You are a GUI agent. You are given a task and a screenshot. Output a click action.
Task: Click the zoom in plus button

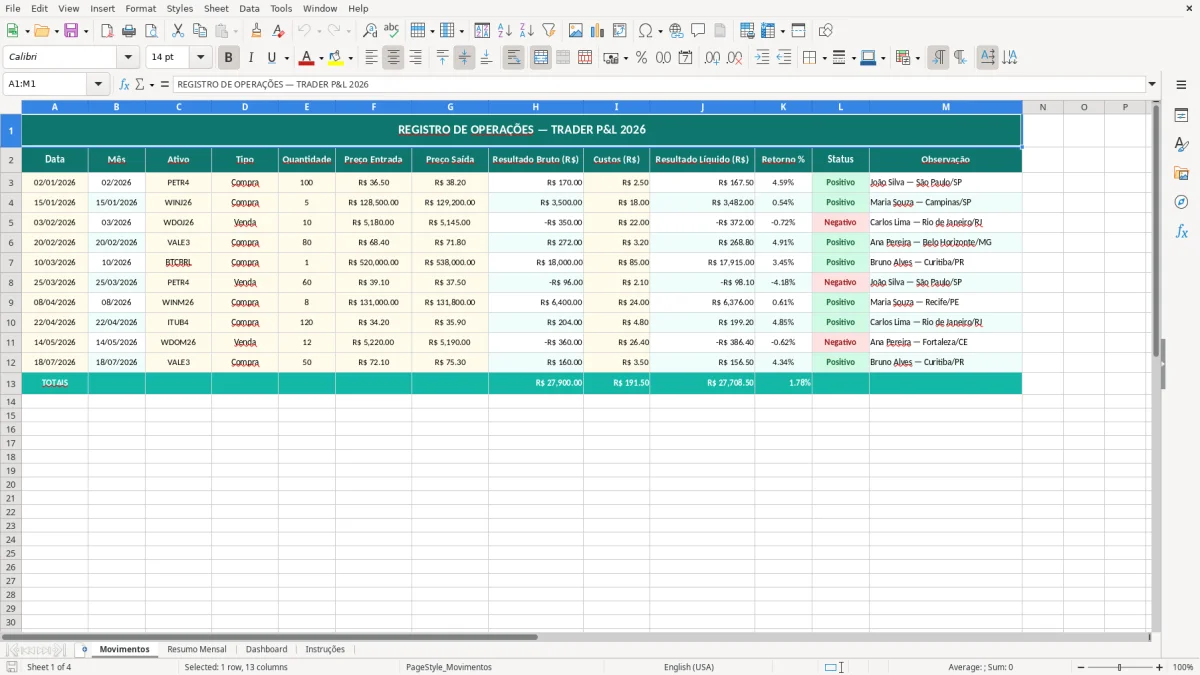click(1160, 667)
